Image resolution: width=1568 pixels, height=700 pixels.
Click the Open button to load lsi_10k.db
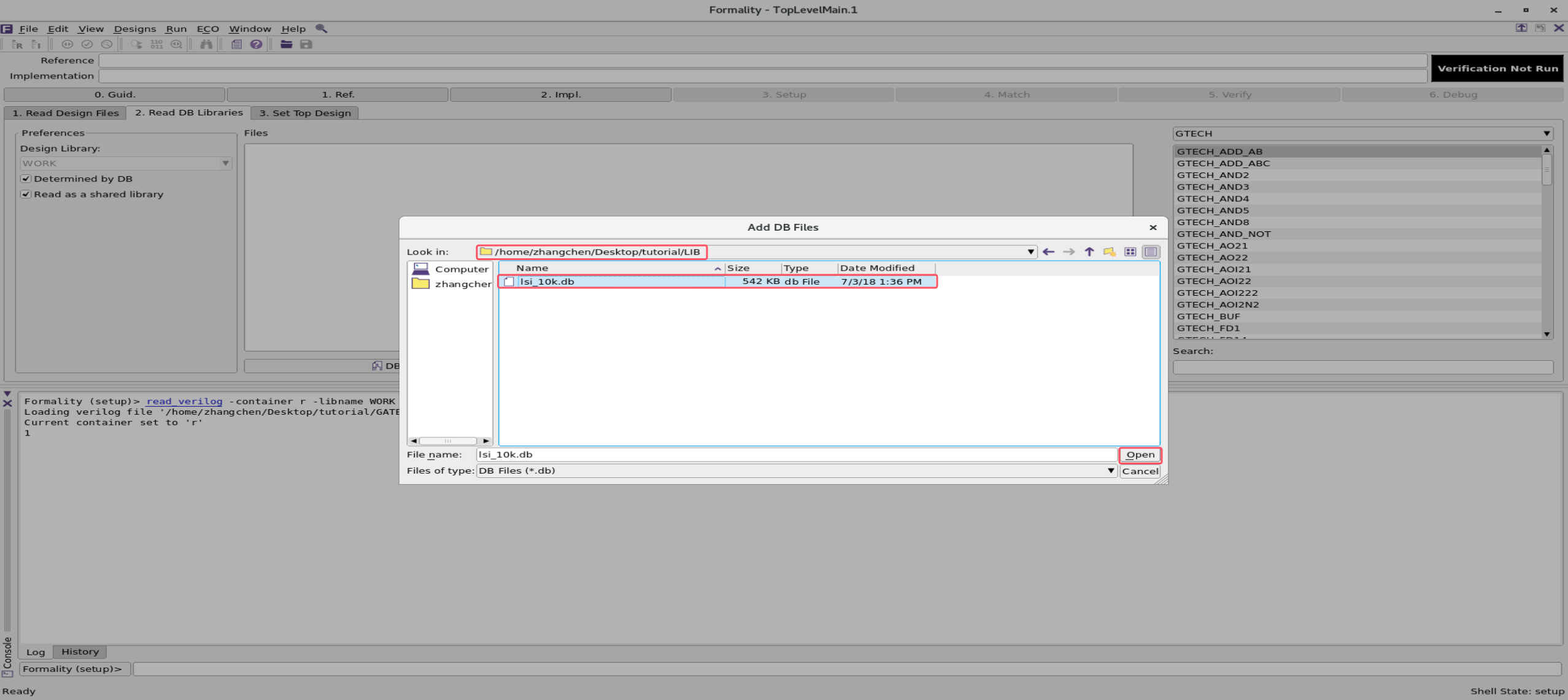1140,455
